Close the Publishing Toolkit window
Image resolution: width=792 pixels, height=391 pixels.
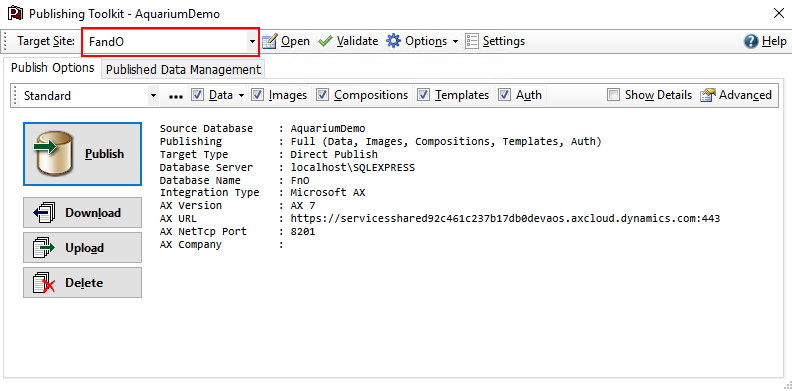(778, 13)
